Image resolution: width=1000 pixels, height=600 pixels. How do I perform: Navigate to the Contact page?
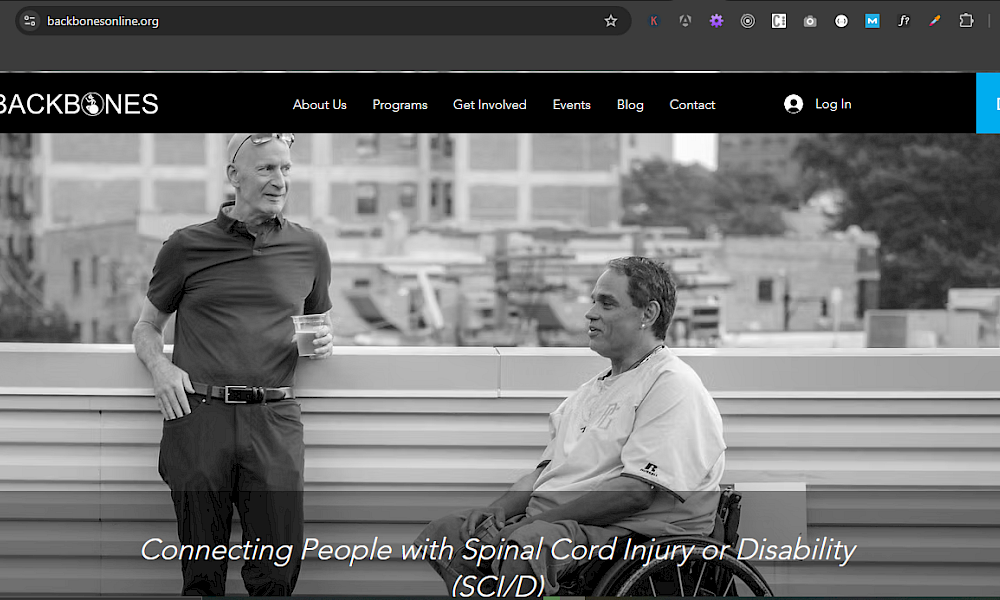click(x=692, y=105)
